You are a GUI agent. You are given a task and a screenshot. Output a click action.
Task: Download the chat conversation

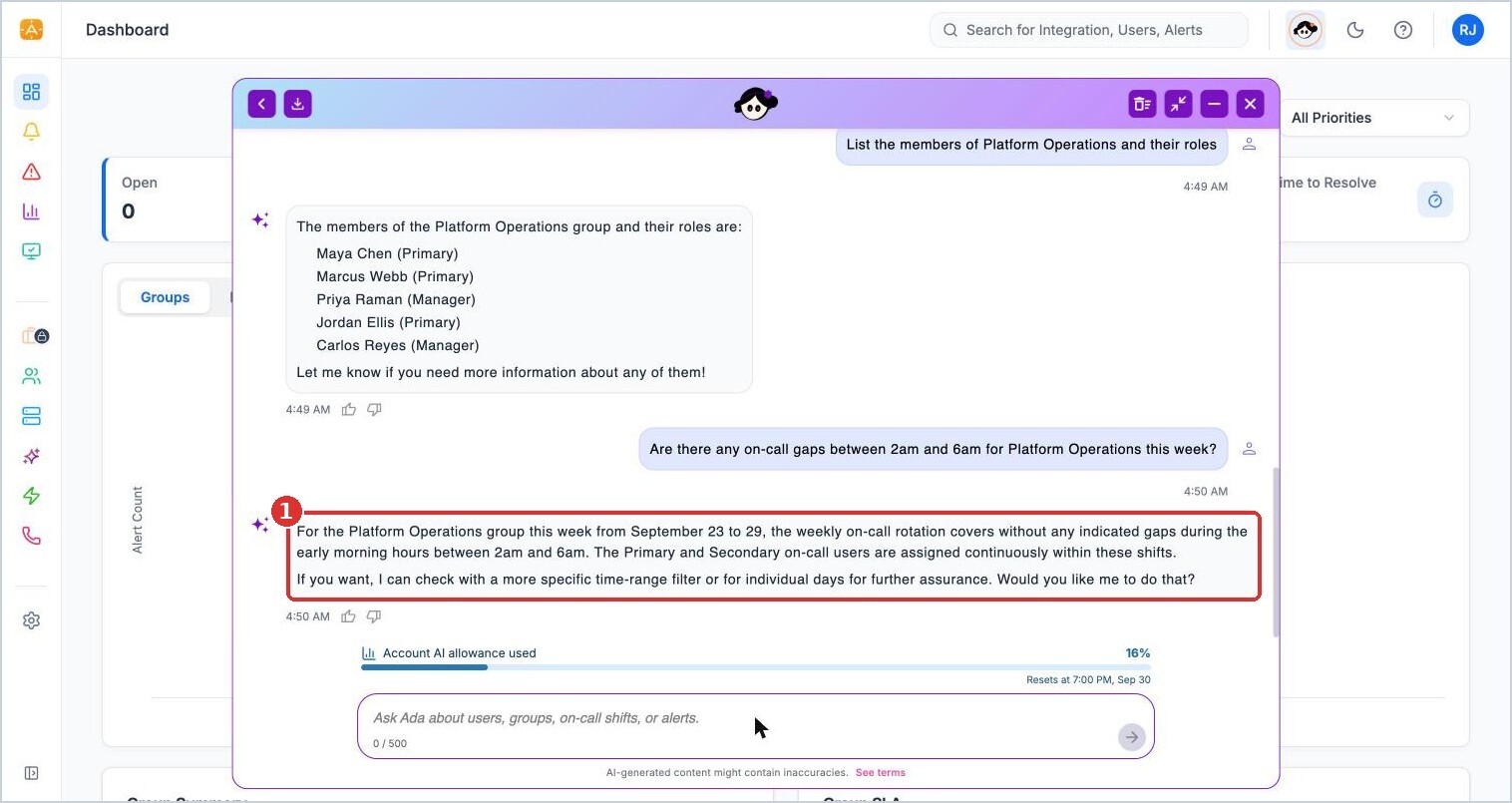point(297,104)
